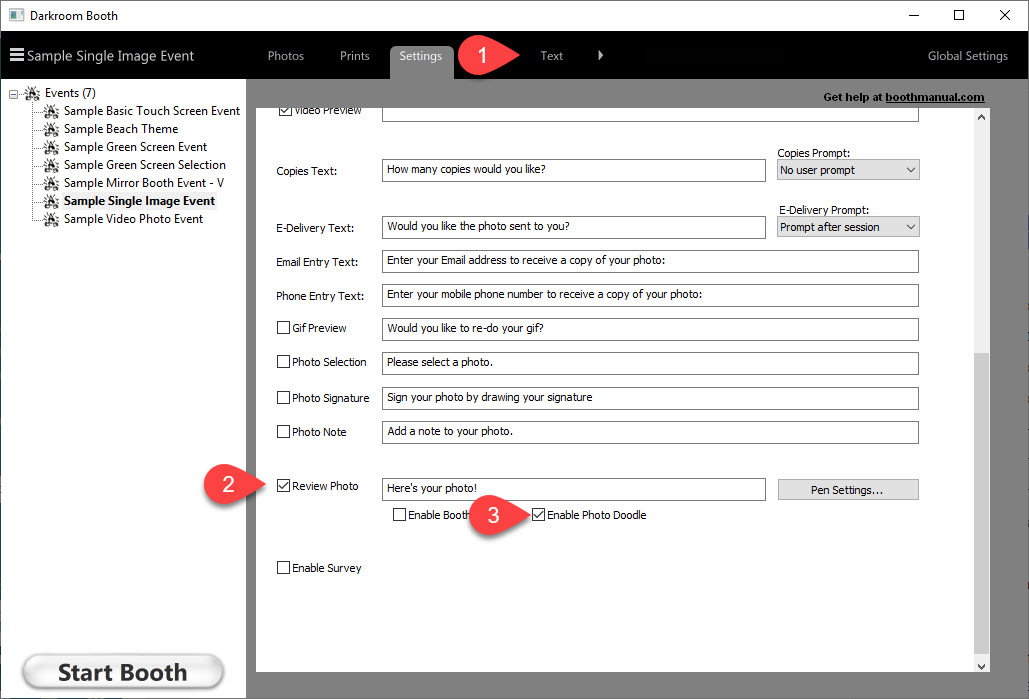Check the Enable Survey box
1029x699 pixels.
[x=284, y=568]
